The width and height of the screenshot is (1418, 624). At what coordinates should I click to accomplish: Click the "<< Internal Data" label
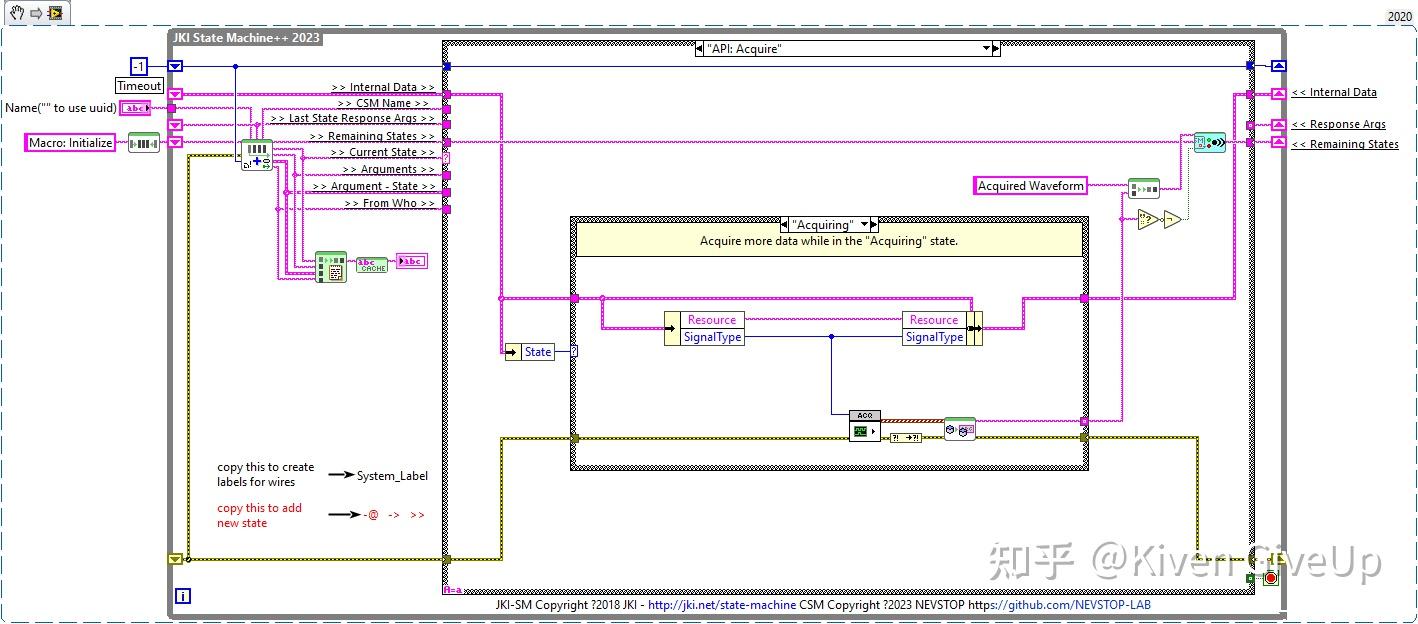click(x=1334, y=92)
